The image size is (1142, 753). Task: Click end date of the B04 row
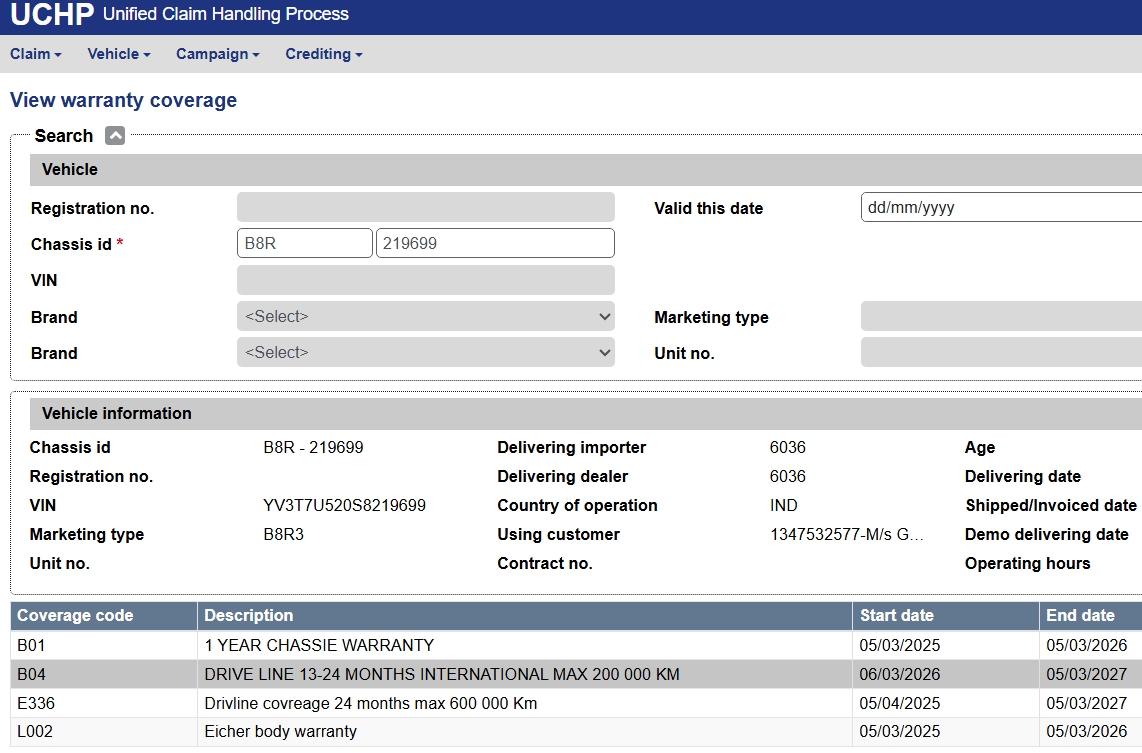(1087, 674)
